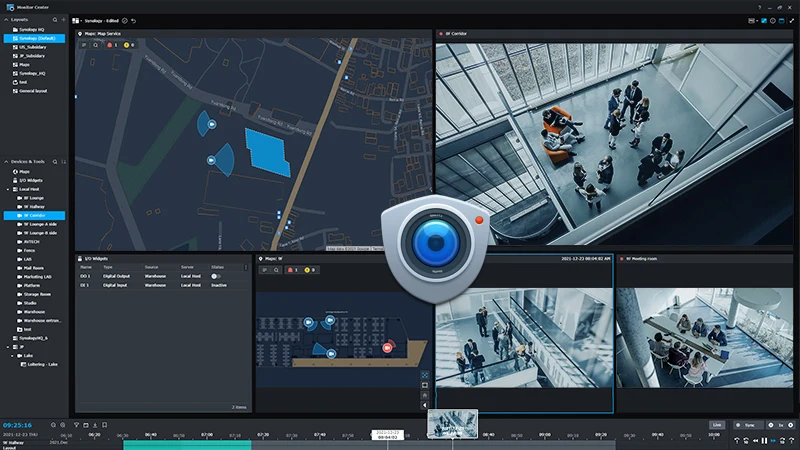Click the rewind playback control
Image resolution: width=800 pixels, height=450 pixels.
click(755, 440)
